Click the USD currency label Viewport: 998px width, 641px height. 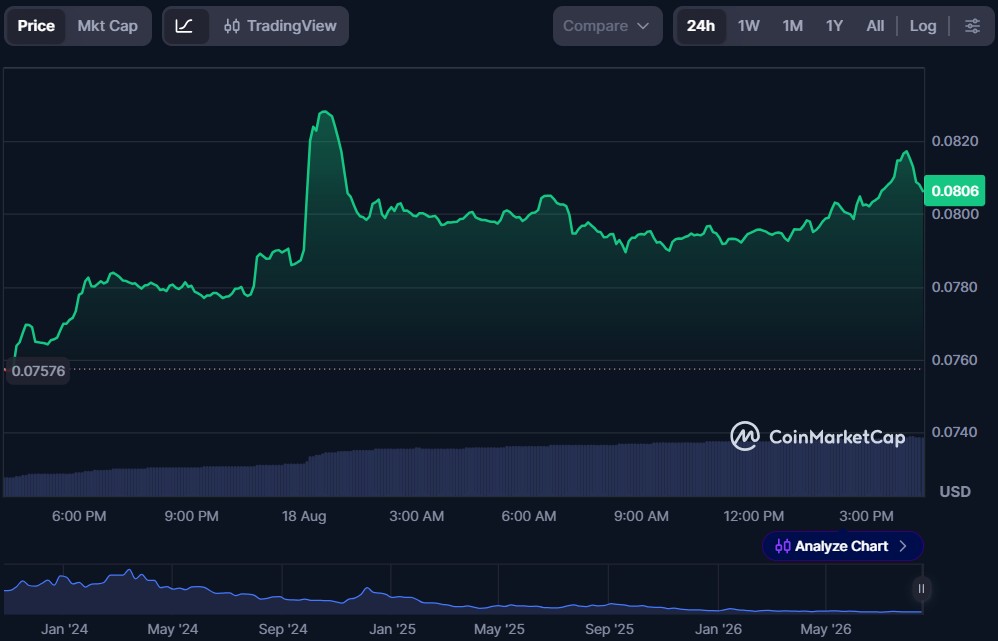pyautogui.click(x=955, y=492)
